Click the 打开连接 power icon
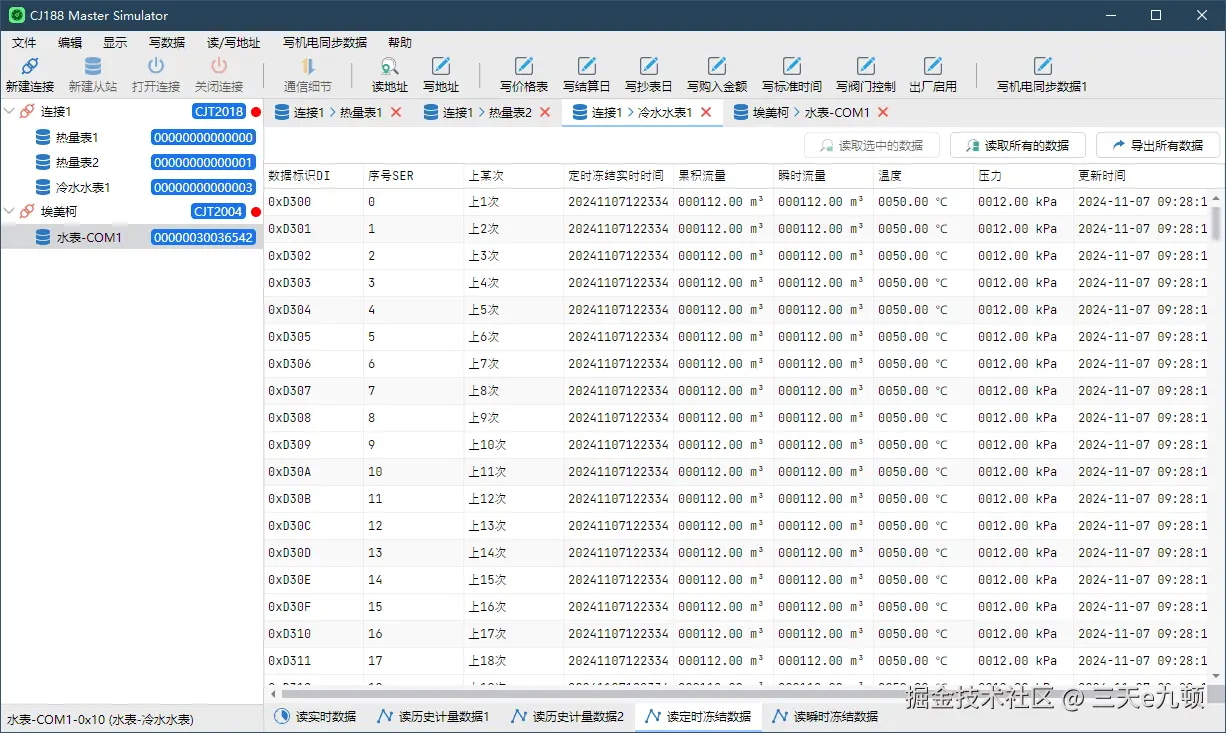This screenshot has width=1226, height=733. click(156, 67)
